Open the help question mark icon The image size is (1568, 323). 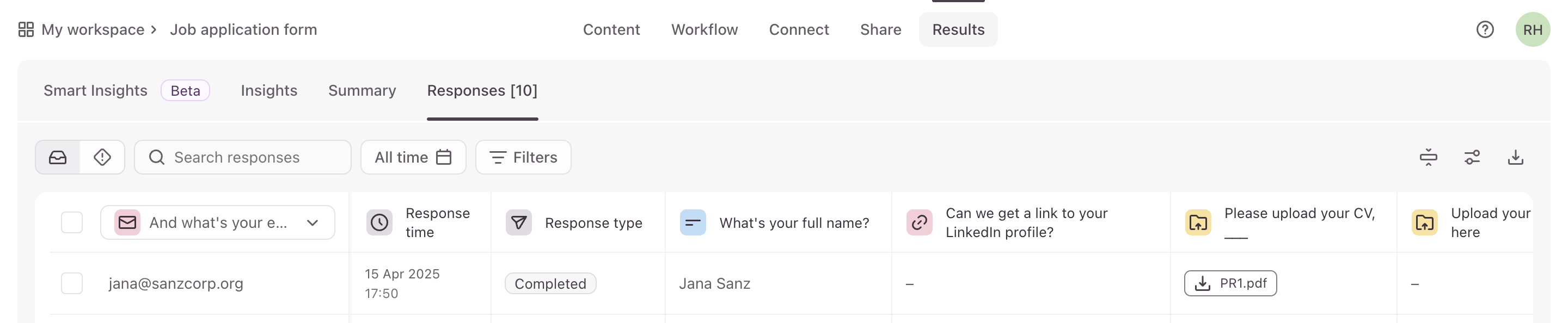tap(1485, 29)
